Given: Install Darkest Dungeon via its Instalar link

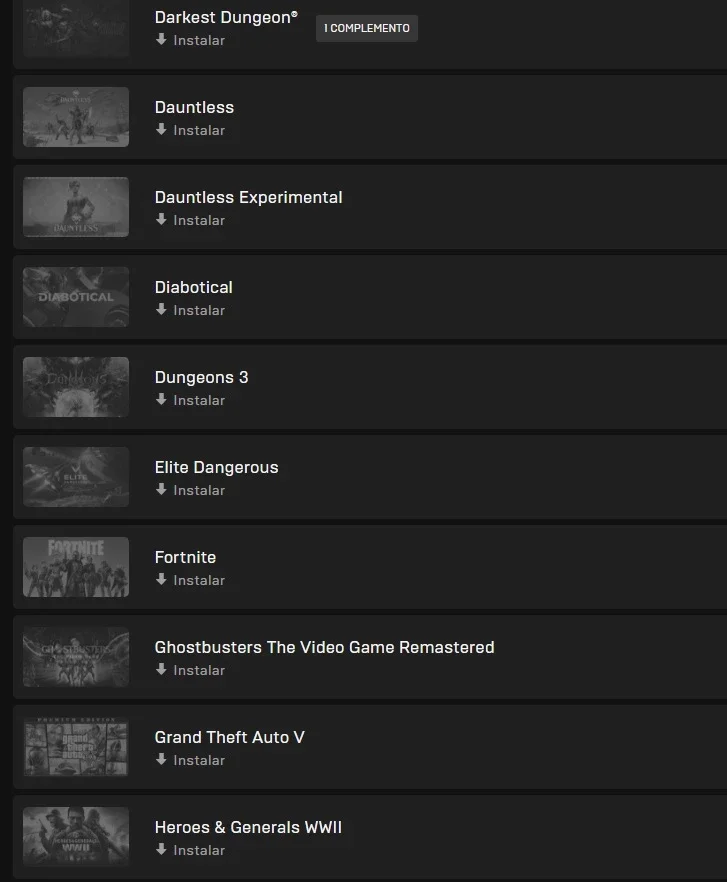Looking at the screenshot, I should click(199, 40).
